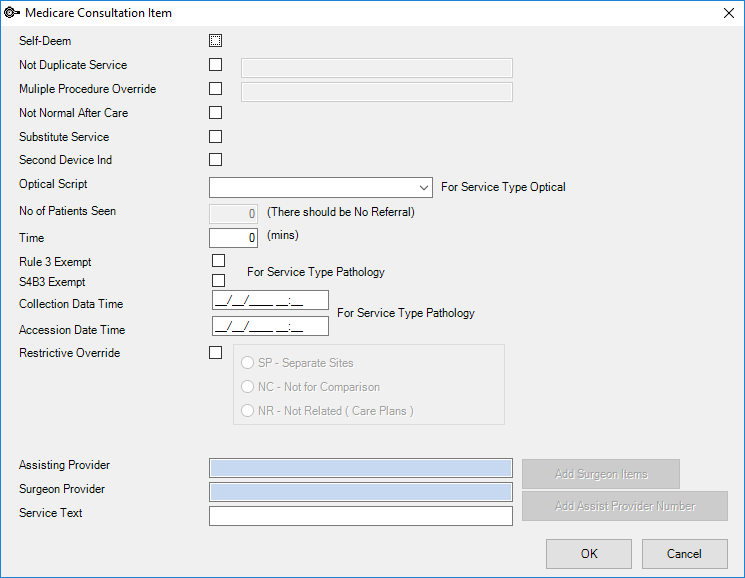Click the app icon in title bar
The image size is (745, 578).
[11, 13]
